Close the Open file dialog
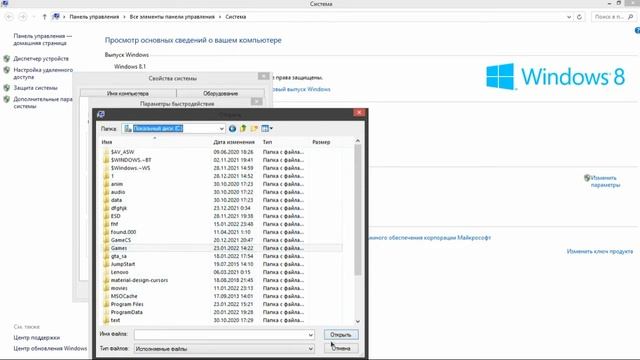640x360 pixels. 359,113
